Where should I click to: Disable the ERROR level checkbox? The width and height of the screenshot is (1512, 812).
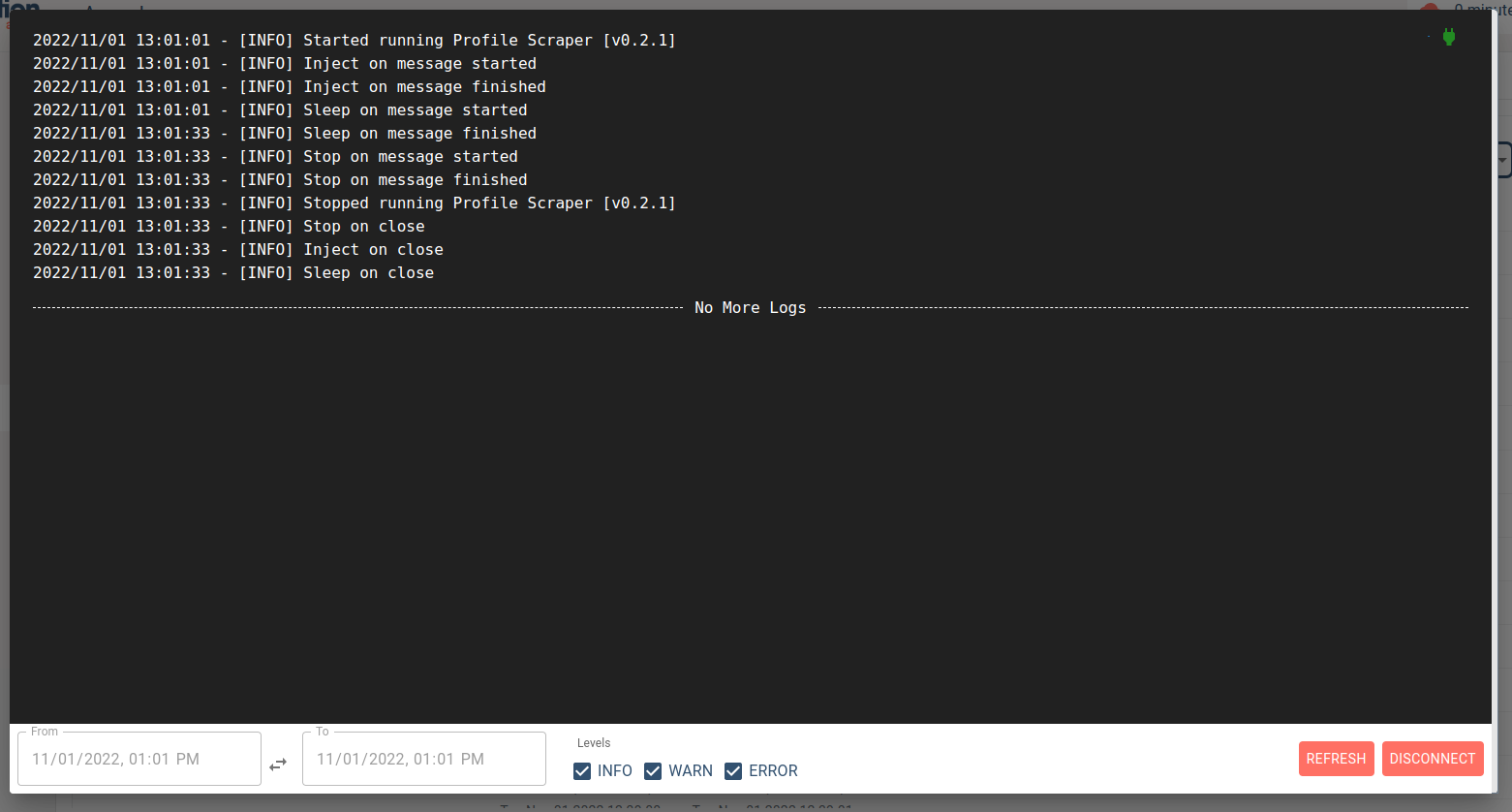coord(733,771)
